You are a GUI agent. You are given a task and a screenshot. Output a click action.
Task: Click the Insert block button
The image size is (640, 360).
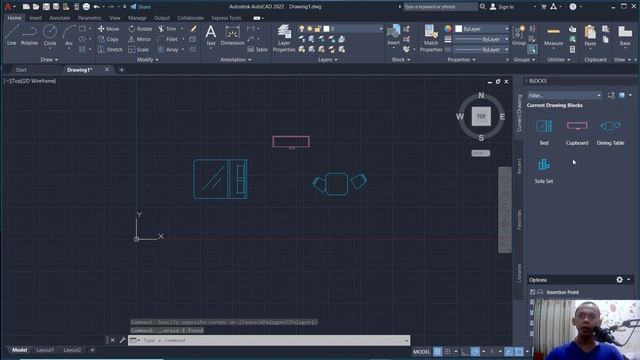pos(393,35)
